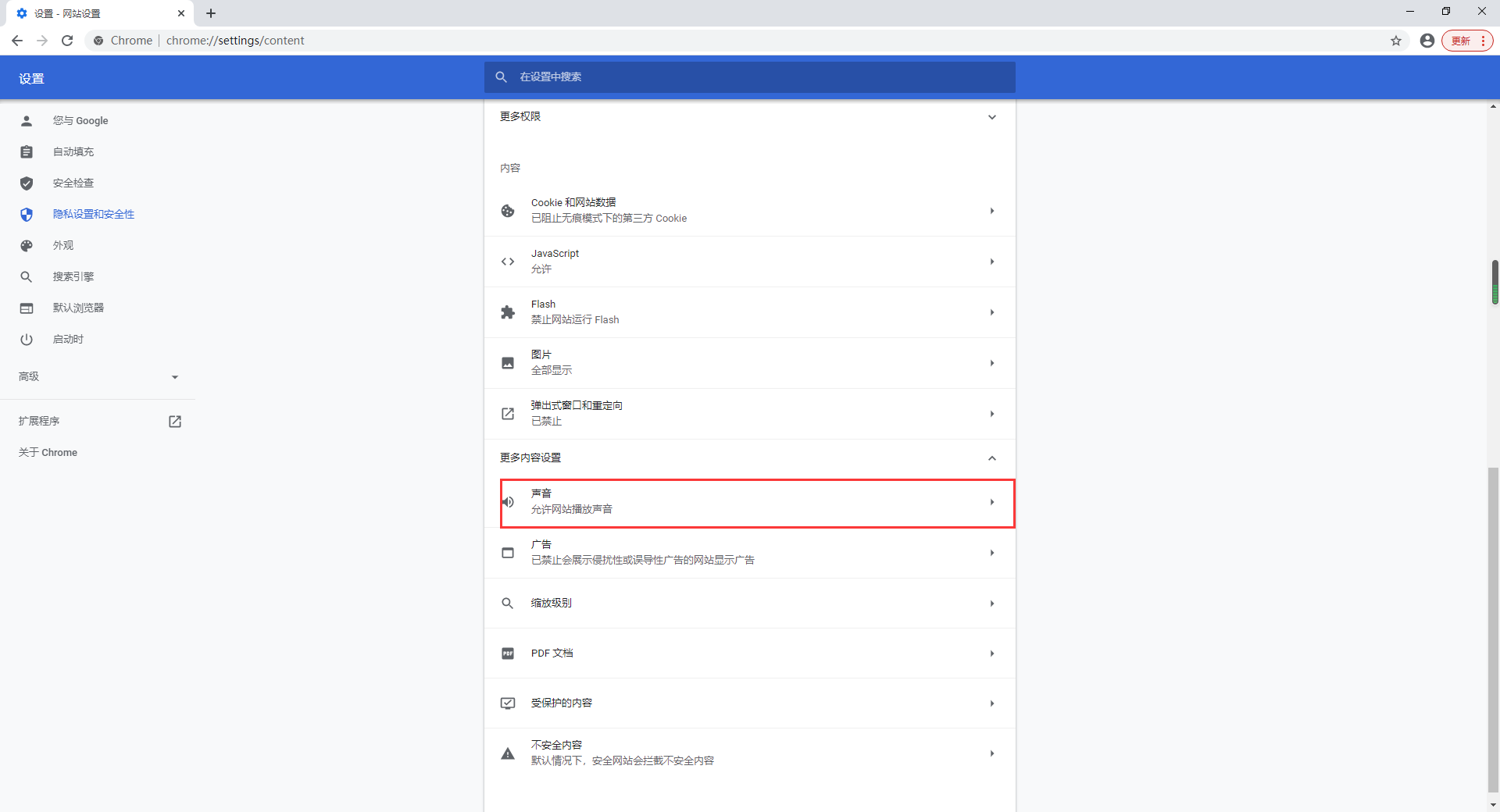Click the magnifier icon beside 缩放级别
This screenshot has height=812, width=1500.
click(x=508, y=604)
